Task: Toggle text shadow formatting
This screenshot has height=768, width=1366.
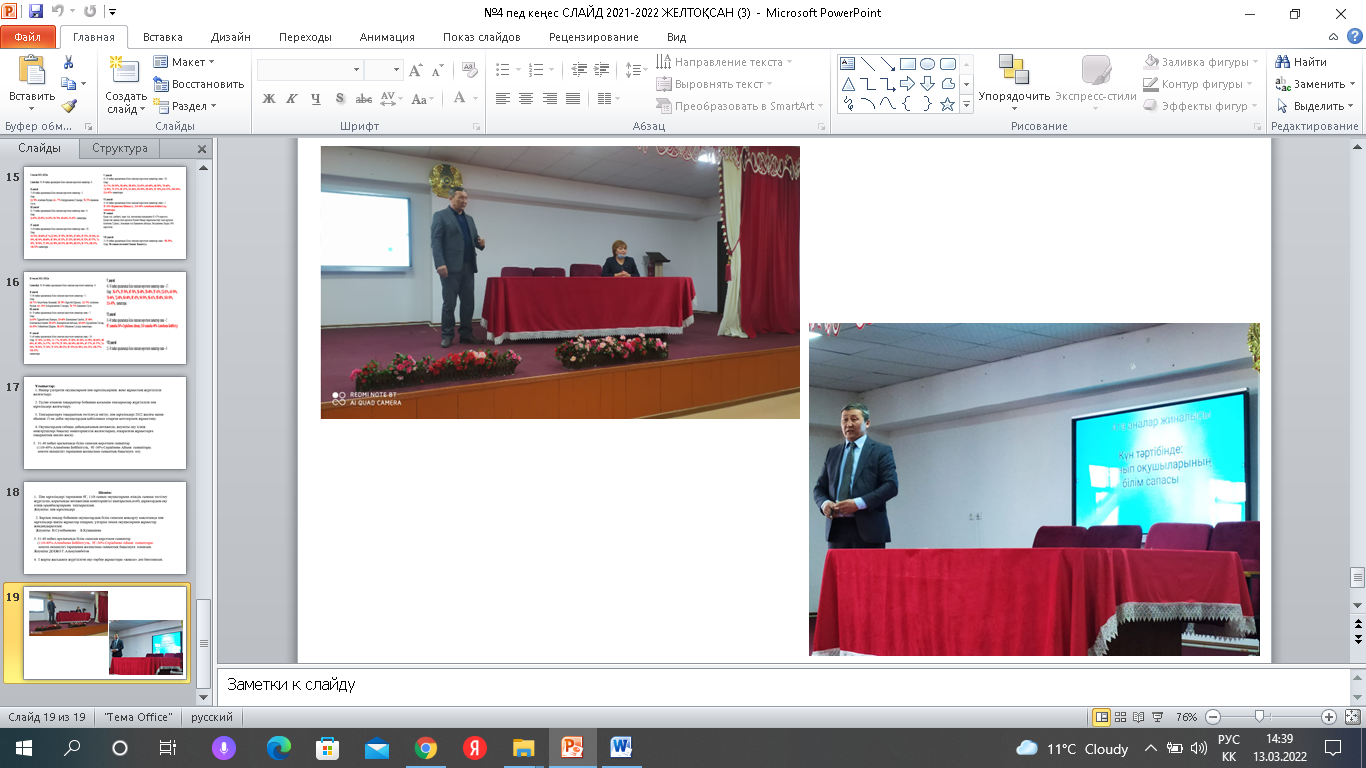Action: 340,98
